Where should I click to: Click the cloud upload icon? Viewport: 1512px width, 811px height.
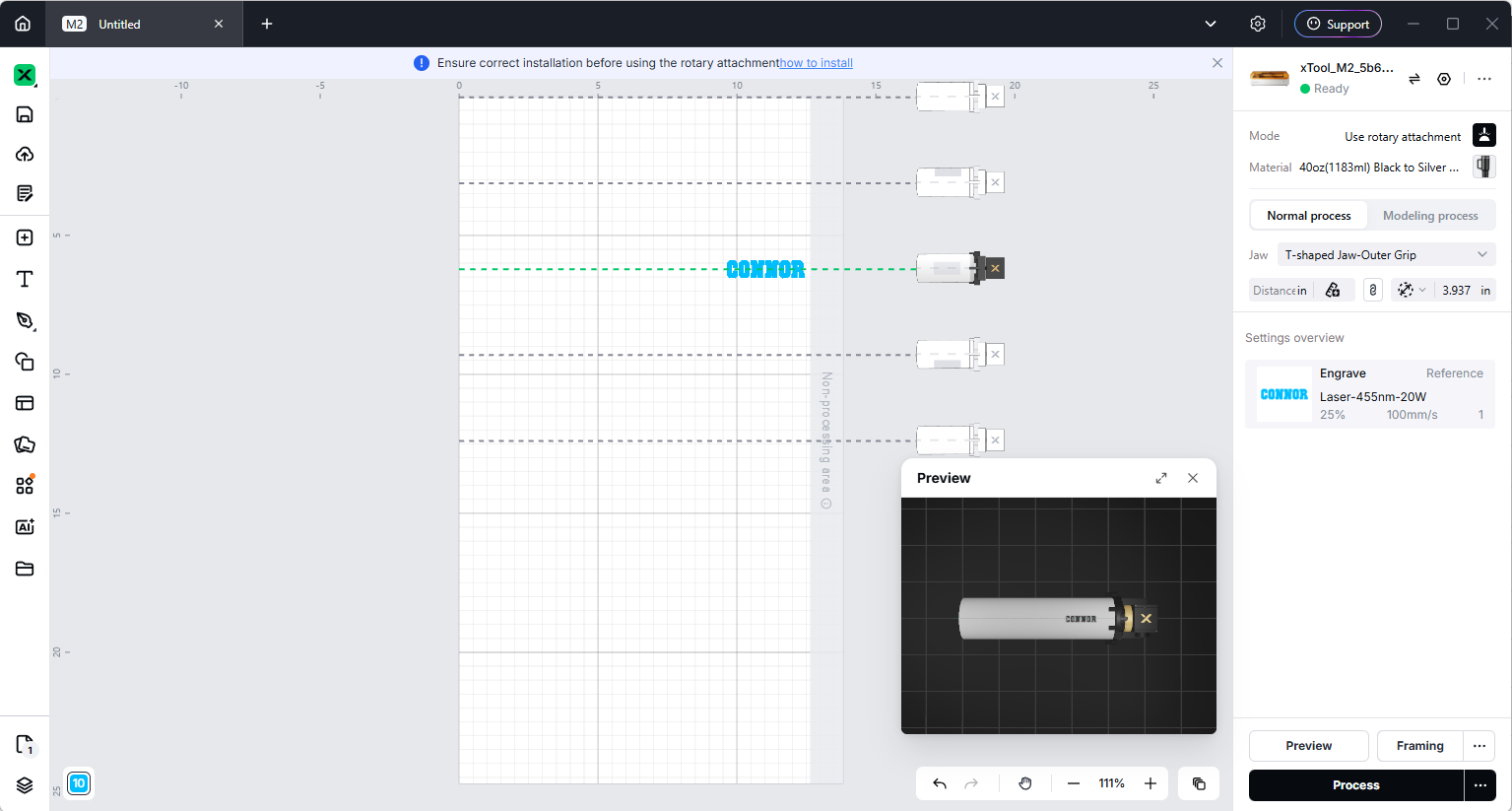point(25,154)
